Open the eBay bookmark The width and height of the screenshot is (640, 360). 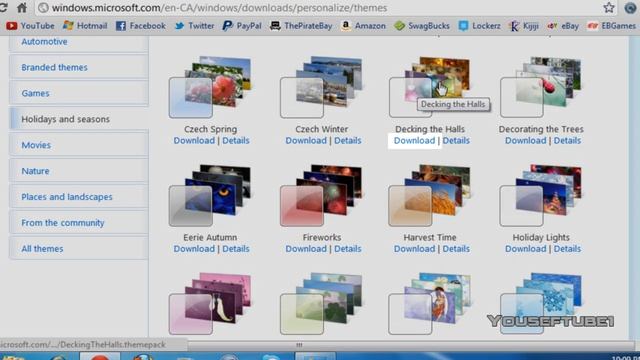563,26
